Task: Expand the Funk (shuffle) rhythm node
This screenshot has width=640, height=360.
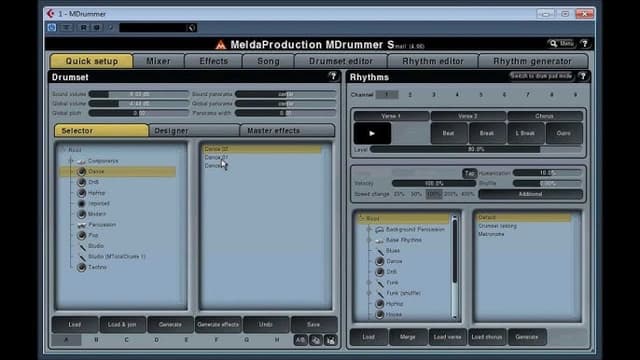Action: (x=369, y=293)
